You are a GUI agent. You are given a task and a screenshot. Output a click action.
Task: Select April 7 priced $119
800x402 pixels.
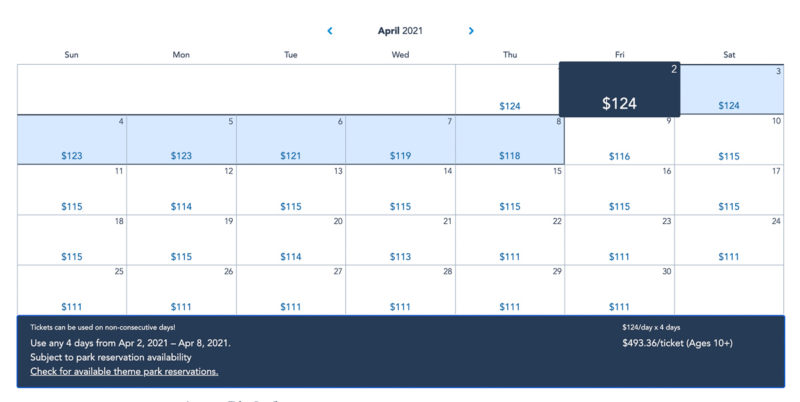pos(401,139)
